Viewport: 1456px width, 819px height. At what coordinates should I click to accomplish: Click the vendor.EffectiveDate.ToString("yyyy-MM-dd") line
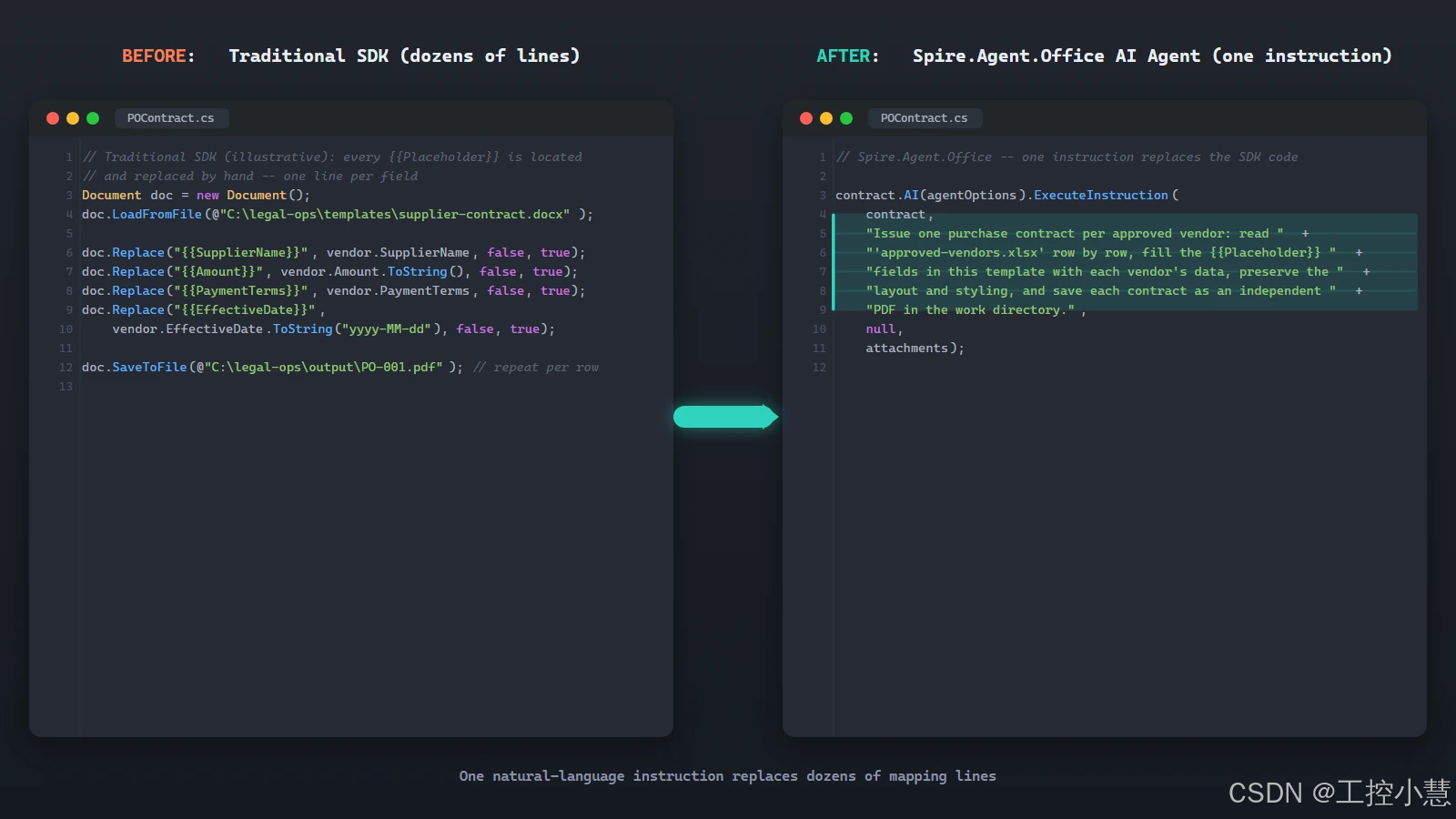tap(333, 329)
